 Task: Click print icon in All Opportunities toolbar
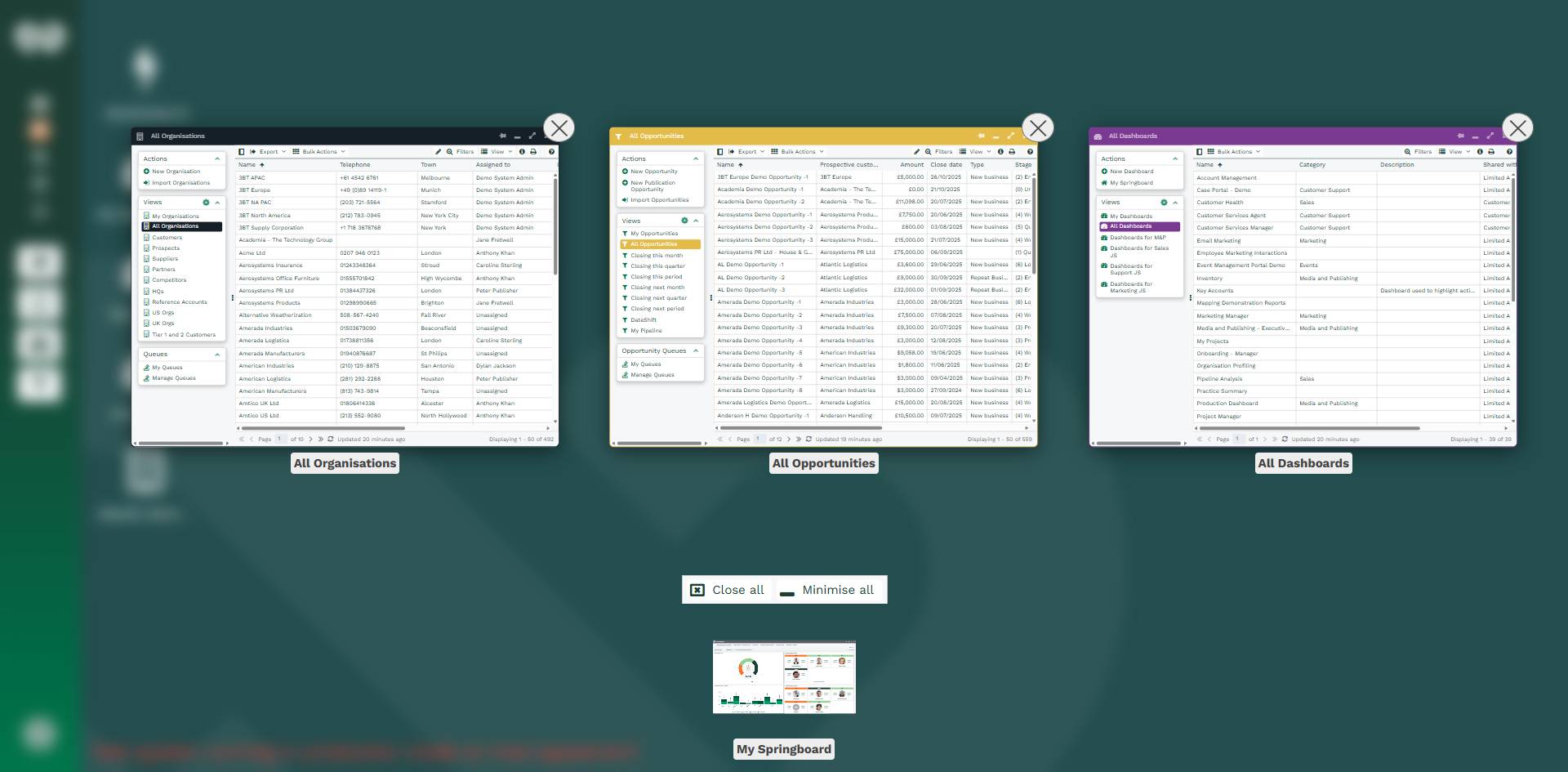(1012, 152)
